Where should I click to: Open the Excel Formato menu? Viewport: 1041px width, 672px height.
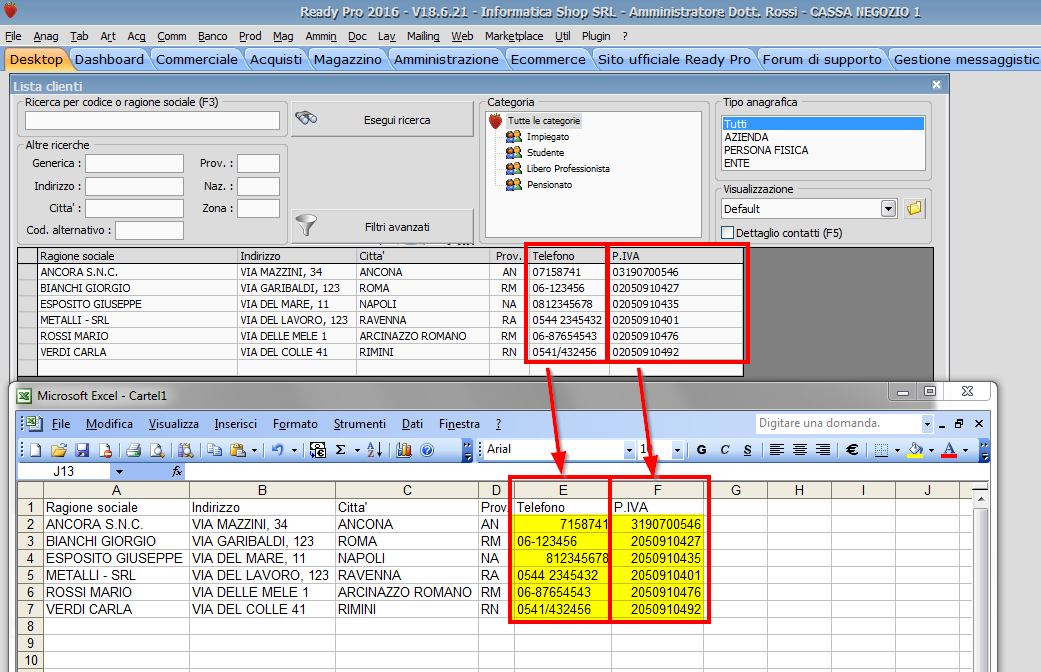coord(295,424)
